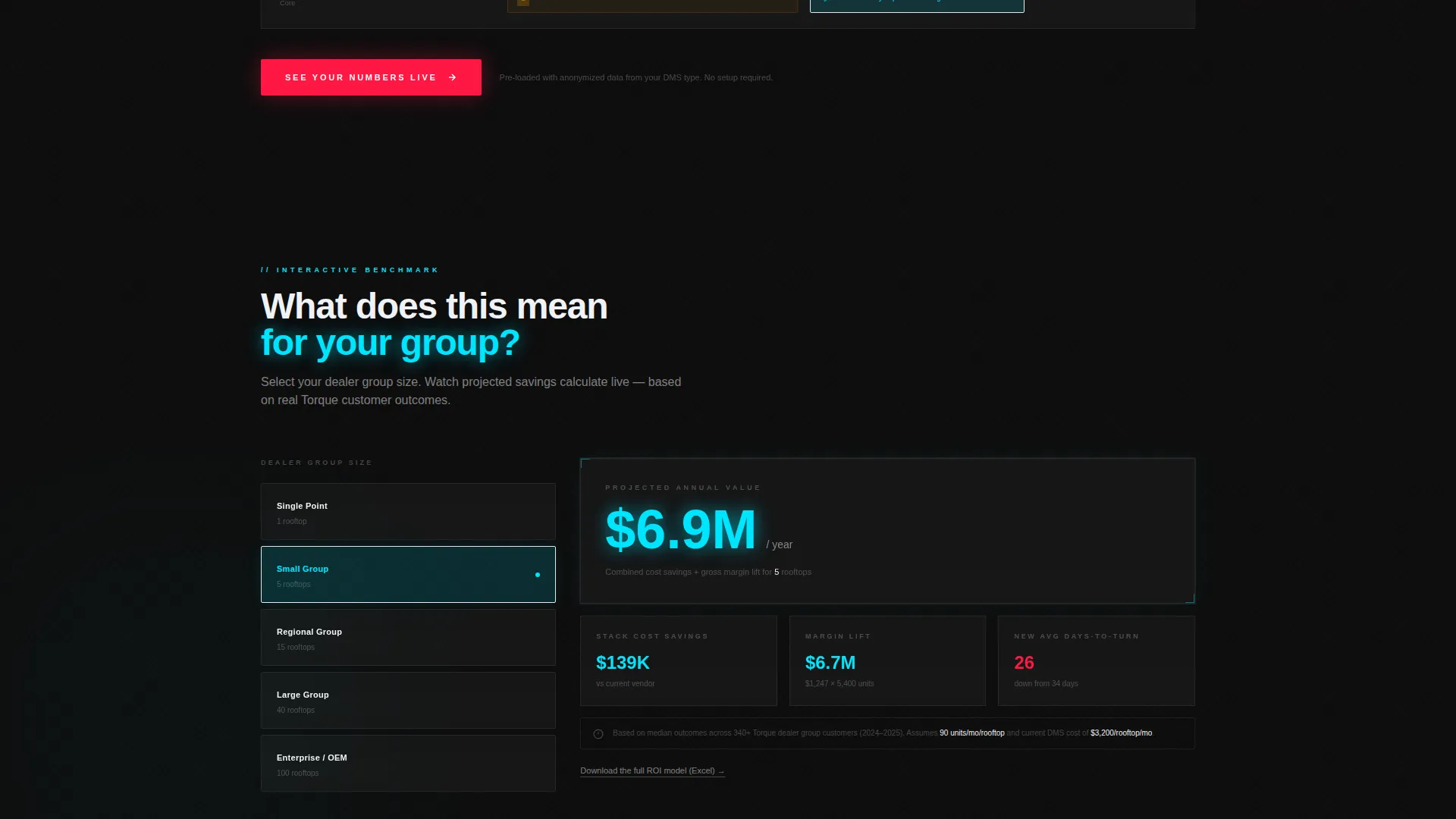Select the Small Group 5 rooftops option

408,575
